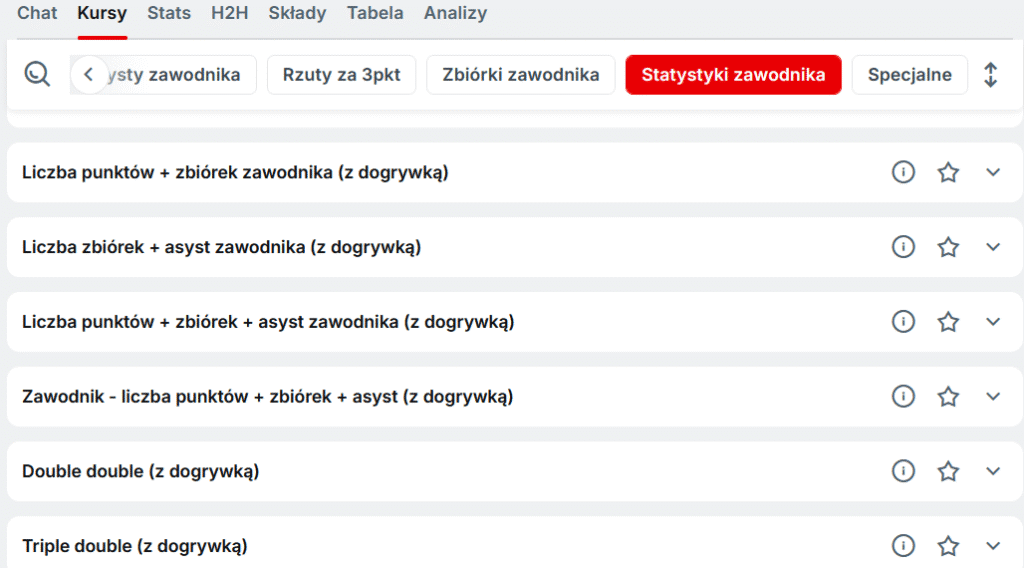Favorite Liczba punktów + zbiórek zawodnika market
The image size is (1024, 568).
point(948,172)
